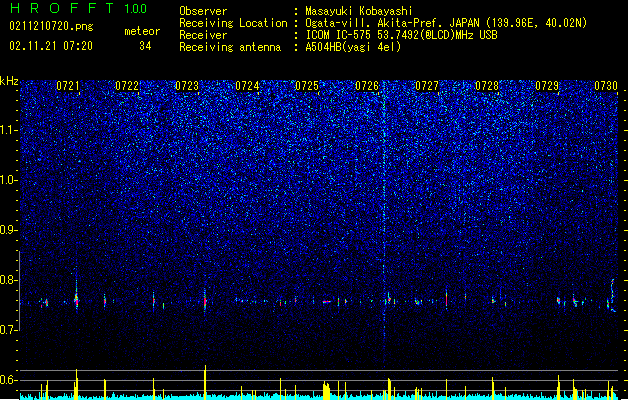Click antenna text A504HB(yagi 4el)
This screenshot has width=629, height=400.
pos(353,47)
